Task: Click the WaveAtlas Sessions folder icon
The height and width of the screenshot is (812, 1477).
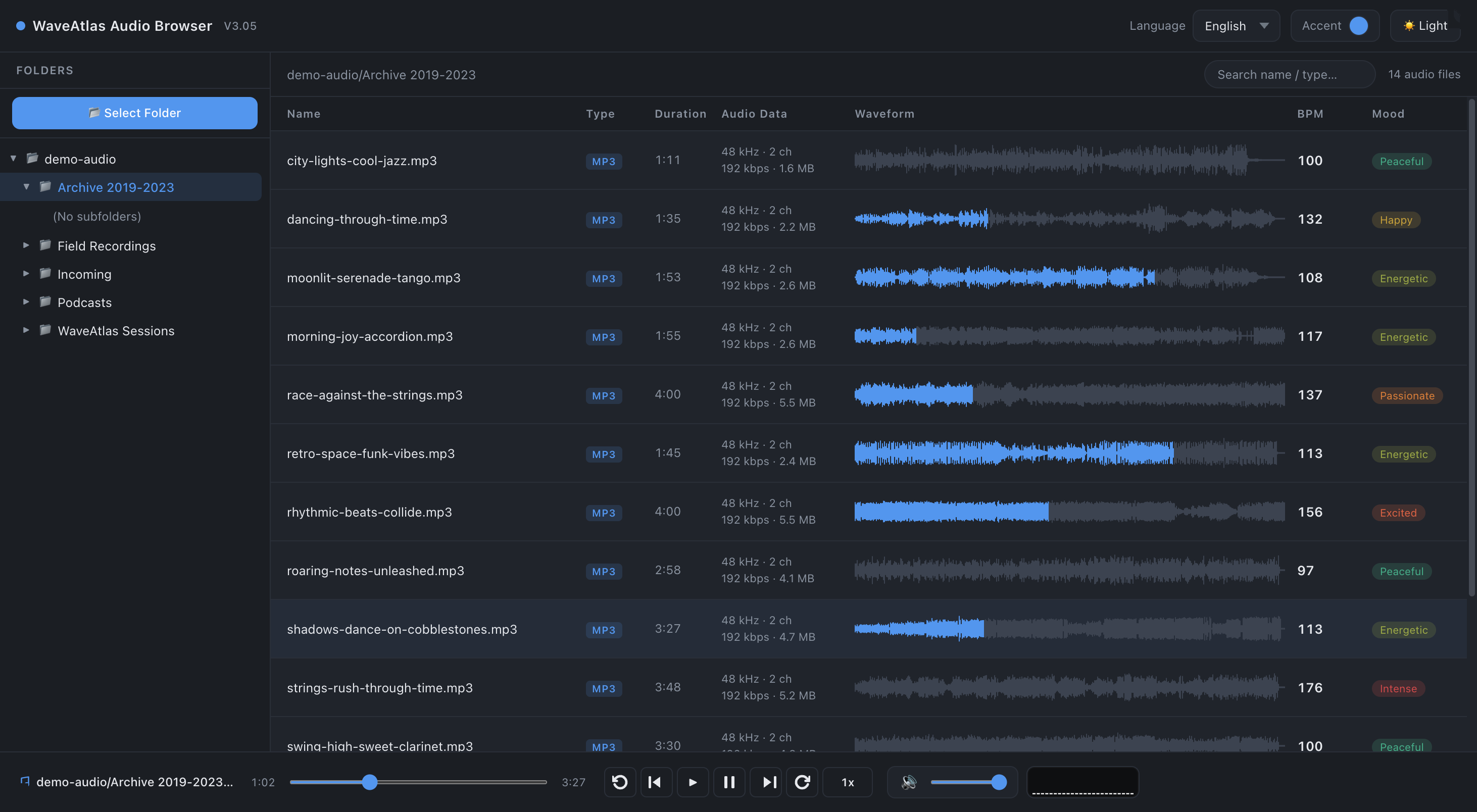Action: point(45,330)
